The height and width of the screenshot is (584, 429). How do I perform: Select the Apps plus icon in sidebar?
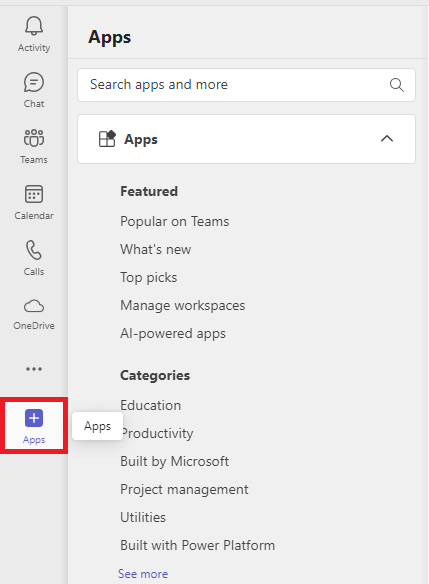coord(34,418)
